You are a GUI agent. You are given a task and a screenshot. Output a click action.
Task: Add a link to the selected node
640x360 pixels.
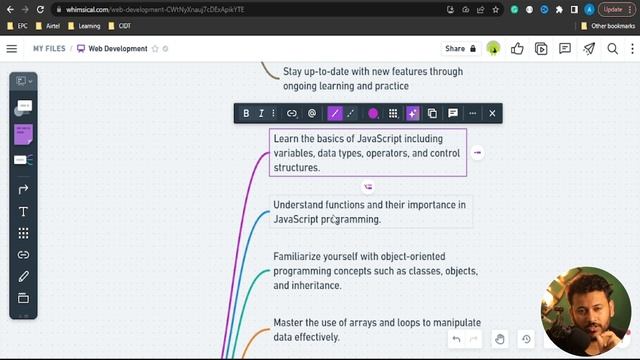291,113
